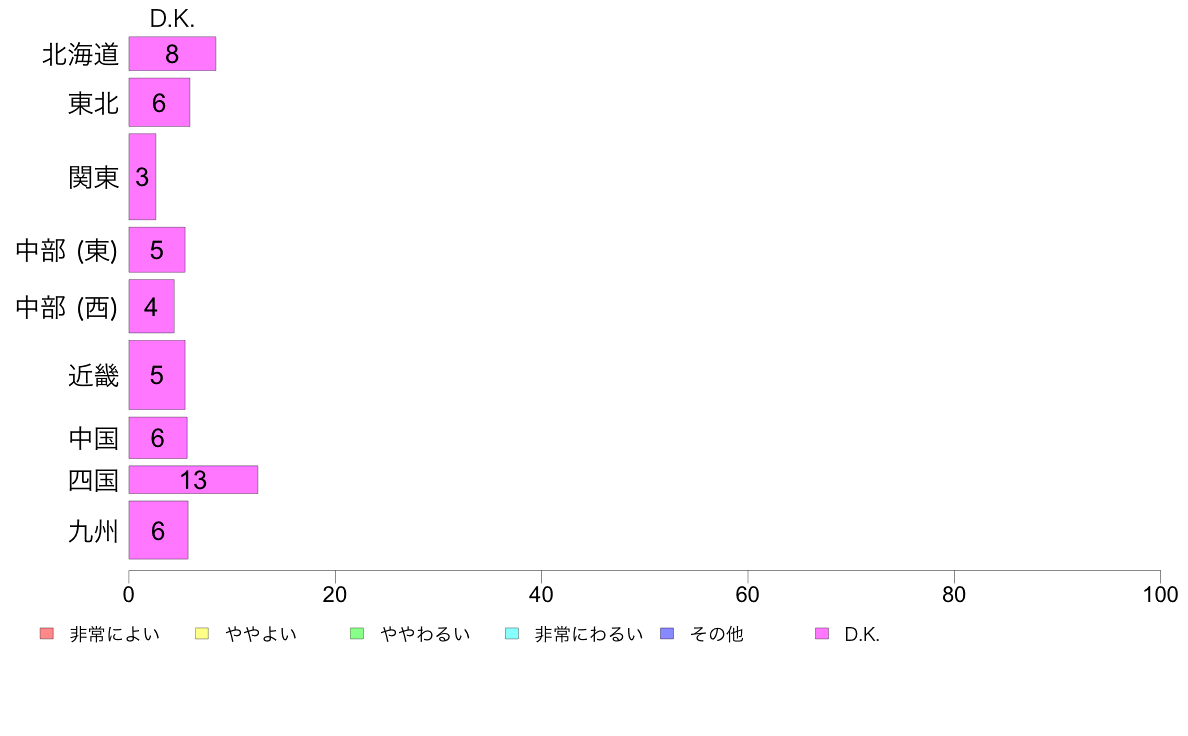The height and width of the screenshot is (736, 1188).
Task: Select the 近畿 bar showing 5
Action: [x=157, y=375]
